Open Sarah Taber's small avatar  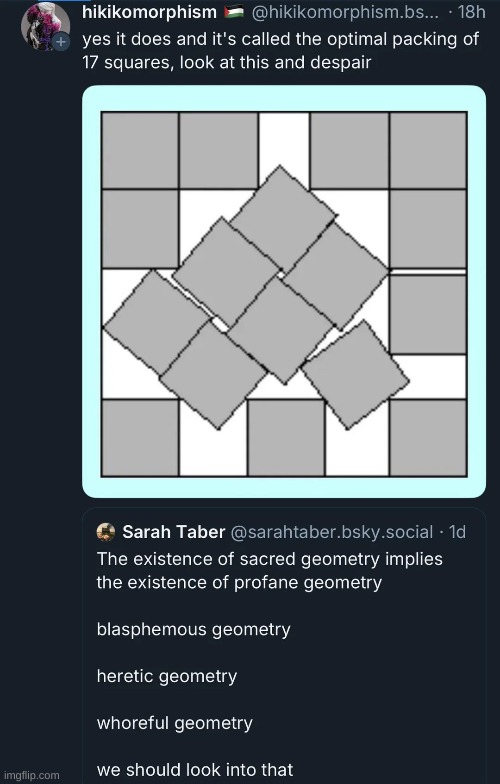click(x=106, y=532)
